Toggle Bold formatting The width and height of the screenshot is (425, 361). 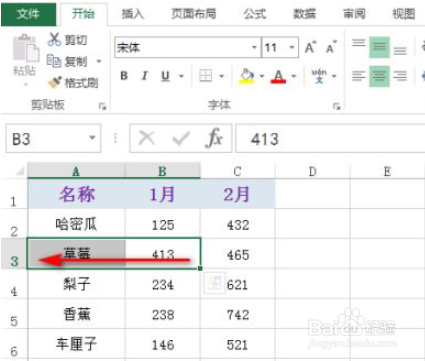124,76
